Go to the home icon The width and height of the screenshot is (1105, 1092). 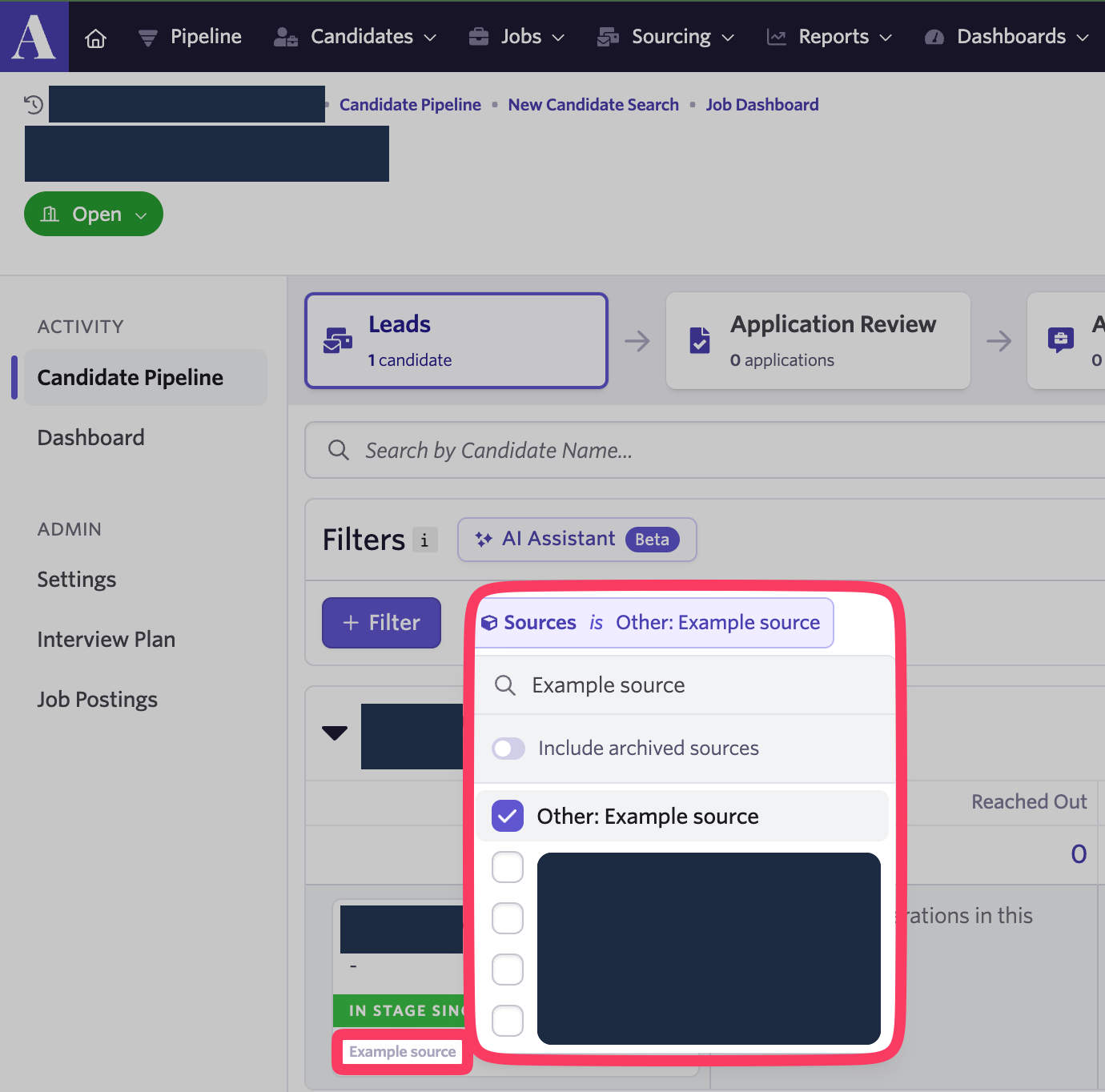(x=96, y=38)
